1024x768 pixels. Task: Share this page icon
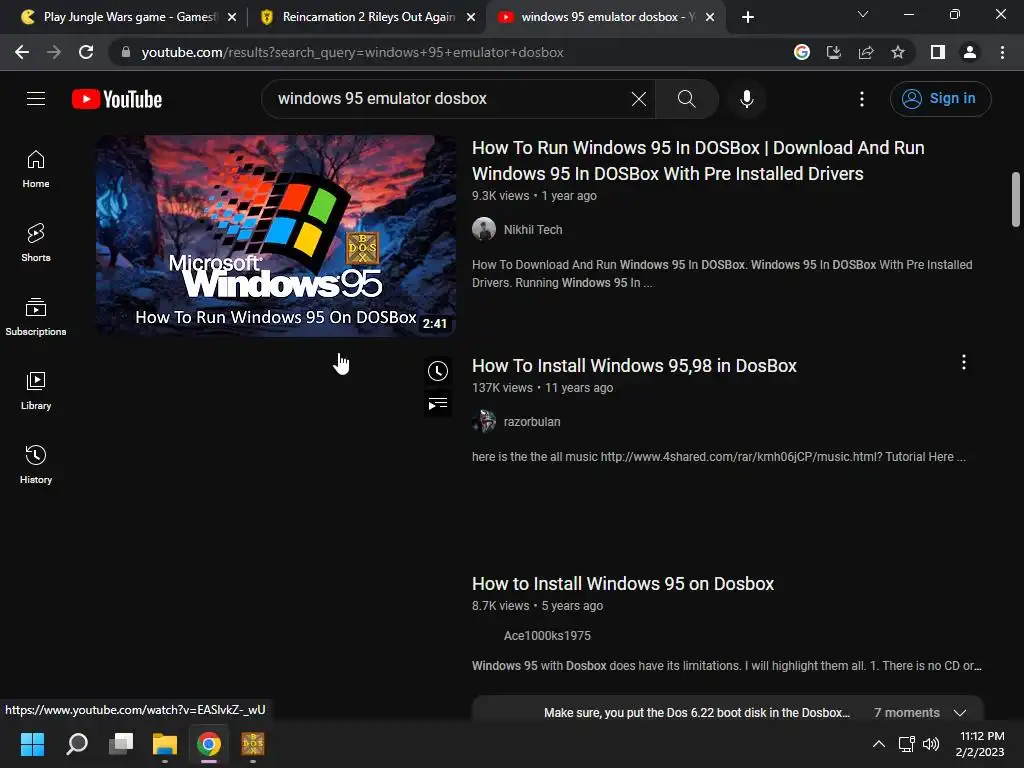pos(866,52)
